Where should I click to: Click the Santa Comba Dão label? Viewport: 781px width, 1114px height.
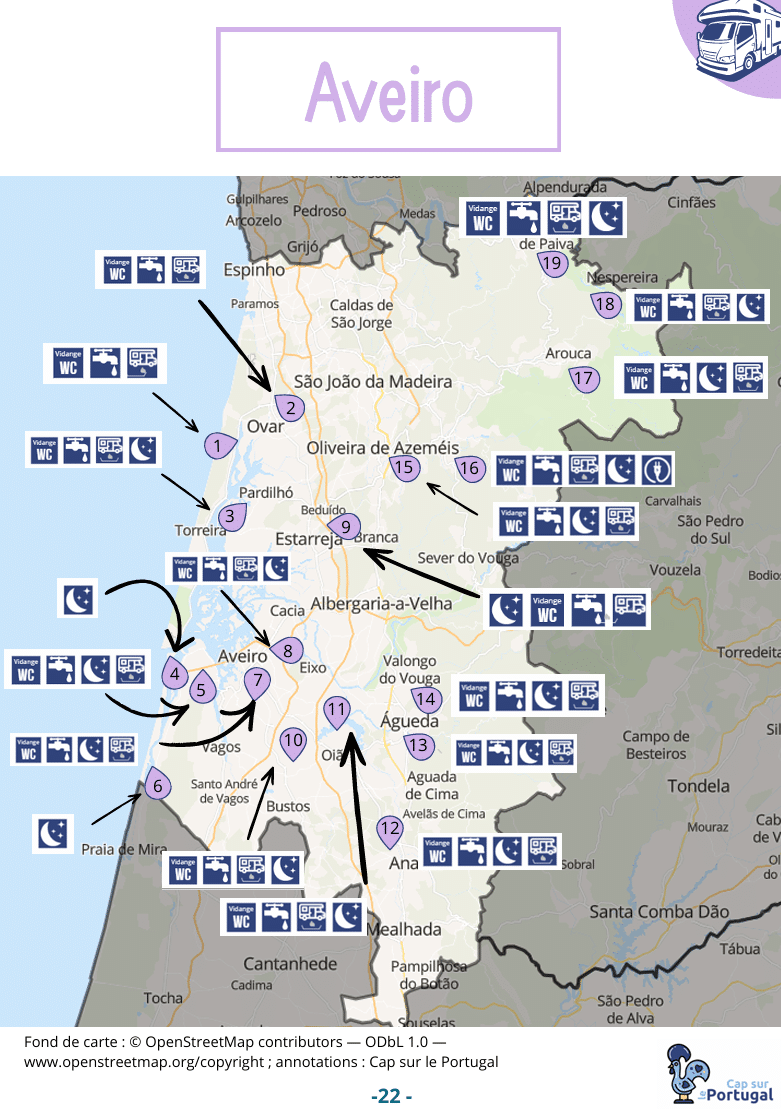point(659,912)
